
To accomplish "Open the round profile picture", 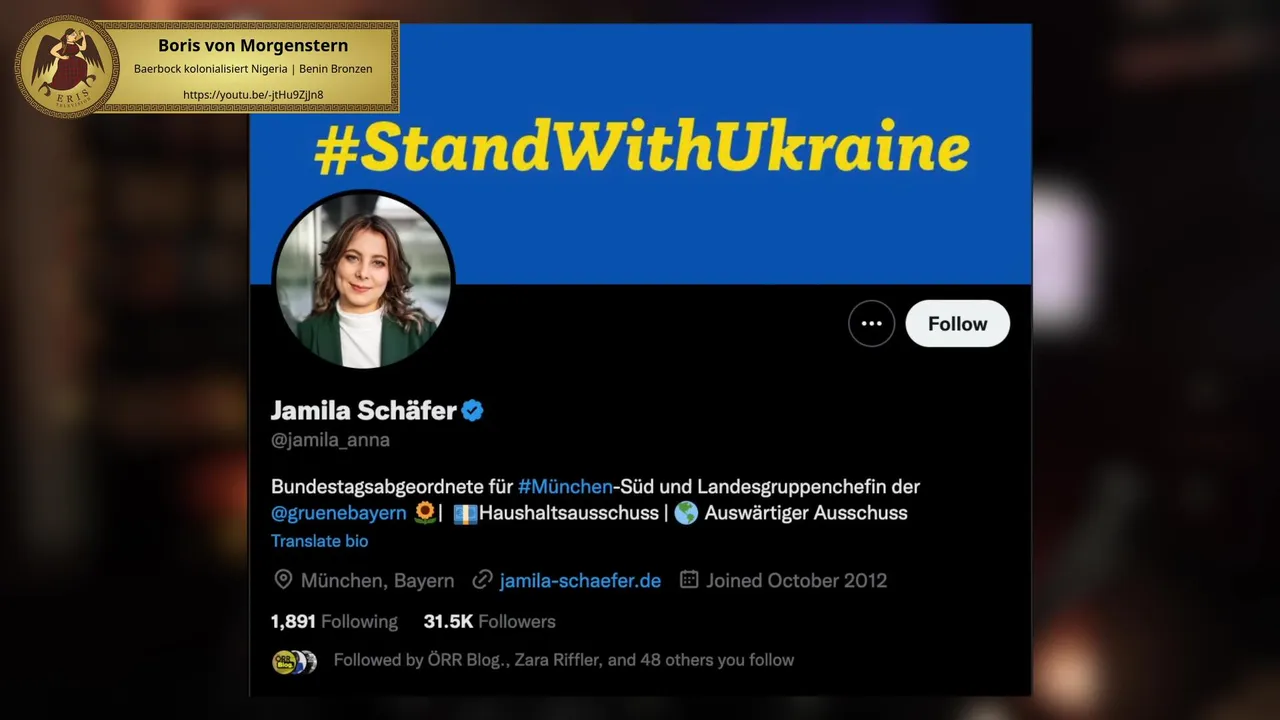I will 363,280.
